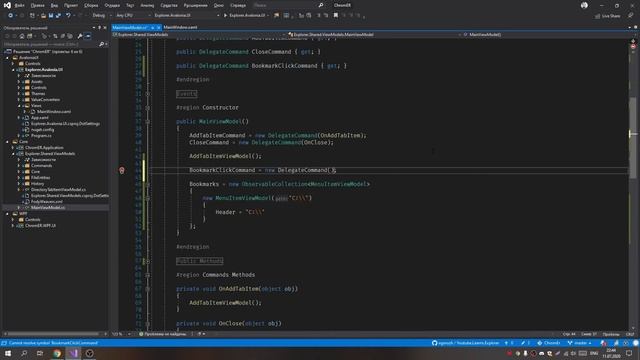Open Task View from the taskbar
The image size is (640, 360).
(40, 353)
